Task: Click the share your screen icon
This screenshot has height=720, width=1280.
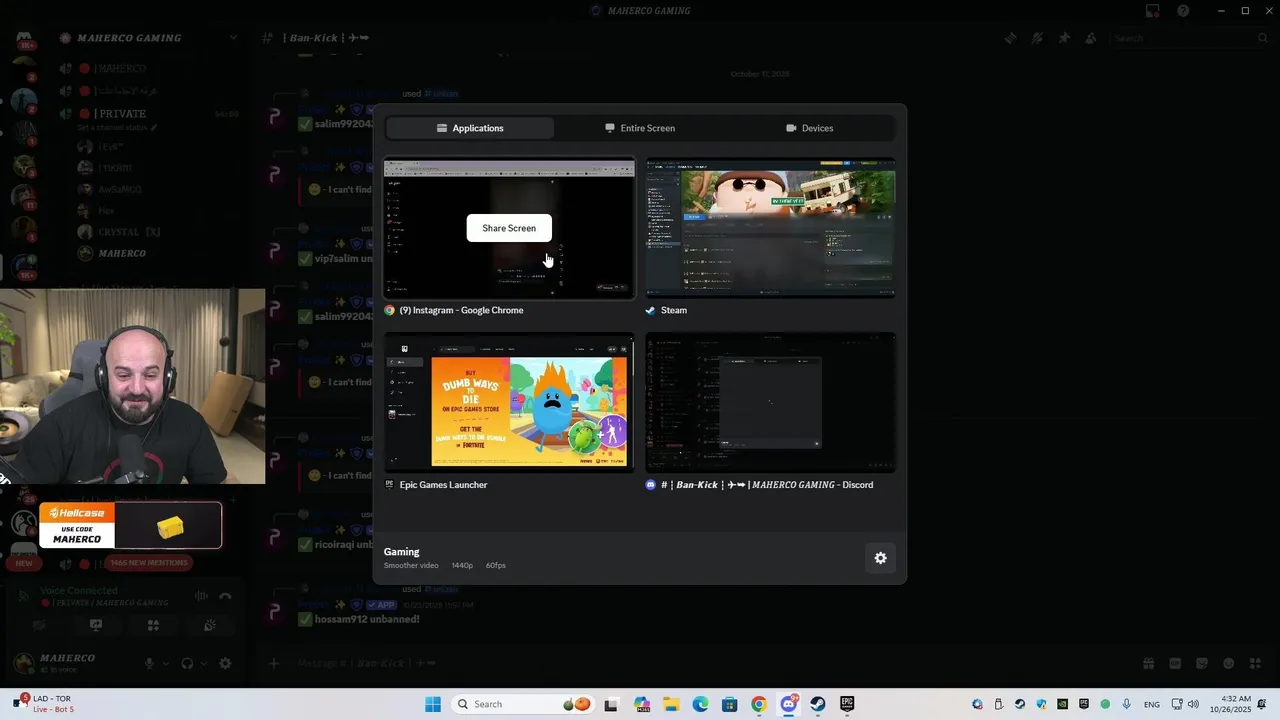Action: pyautogui.click(x=96, y=625)
